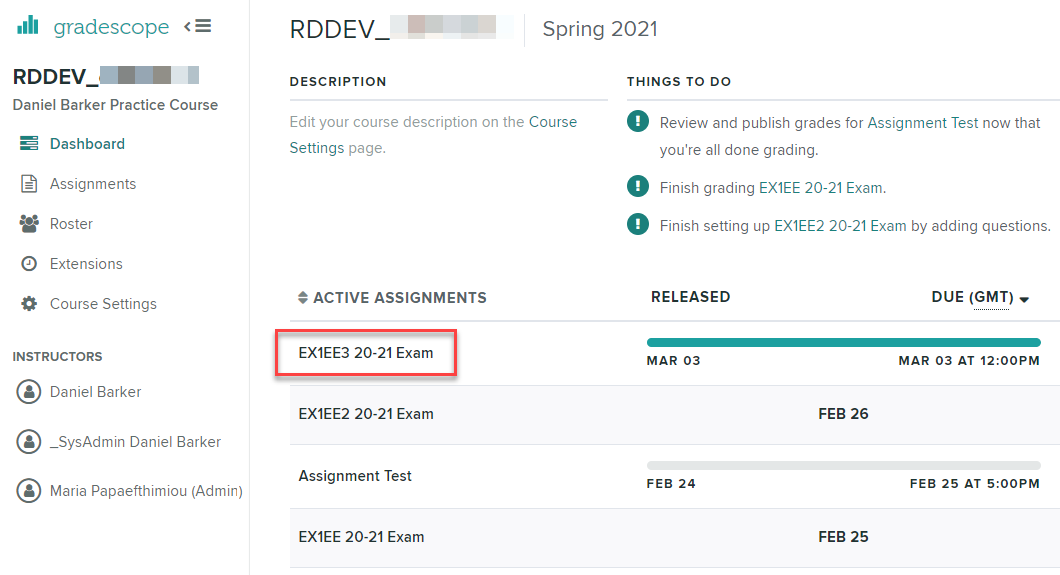Select the Assignment Test row
Viewport: 1060px width, 575px height.
pos(355,476)
